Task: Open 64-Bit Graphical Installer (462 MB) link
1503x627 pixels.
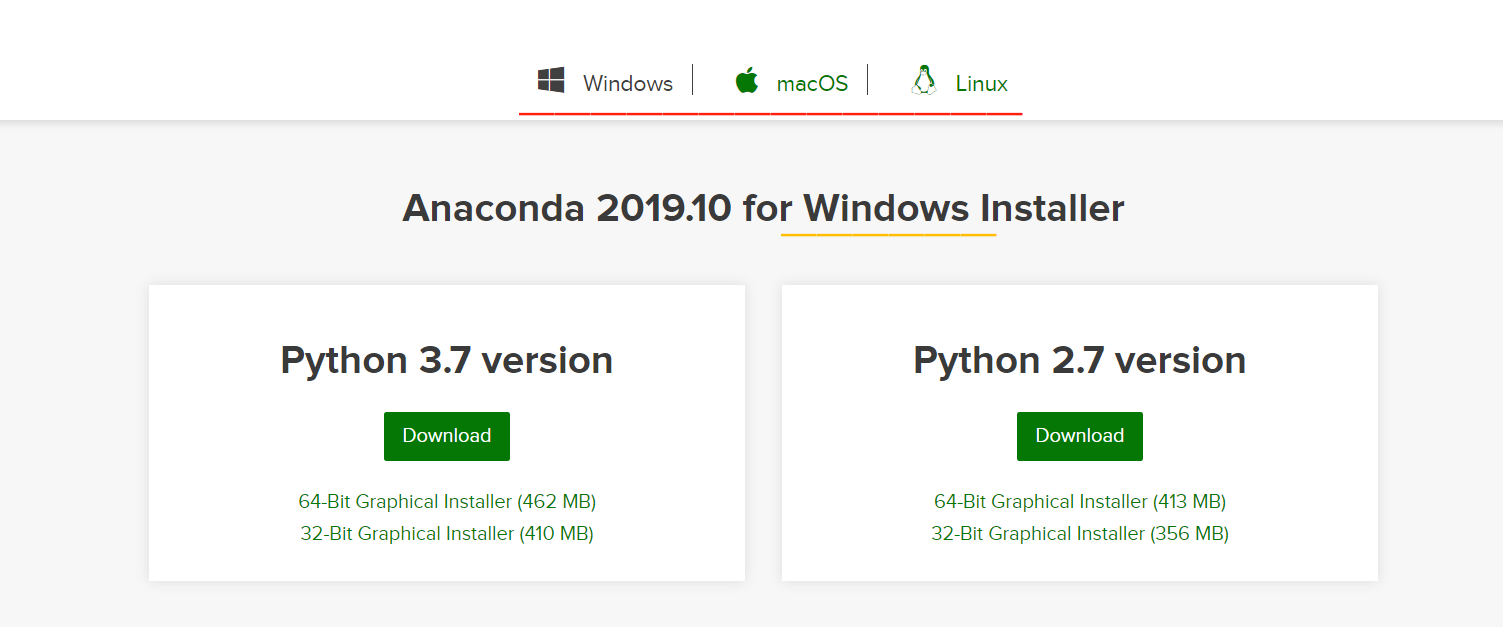Action: 447,501
